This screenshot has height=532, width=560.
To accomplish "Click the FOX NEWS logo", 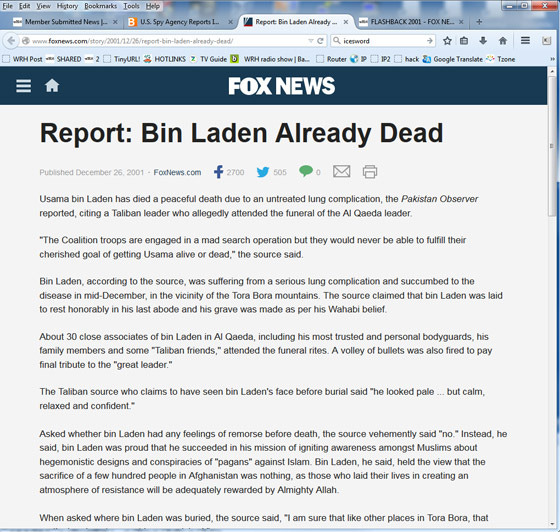I will point(282,86).
